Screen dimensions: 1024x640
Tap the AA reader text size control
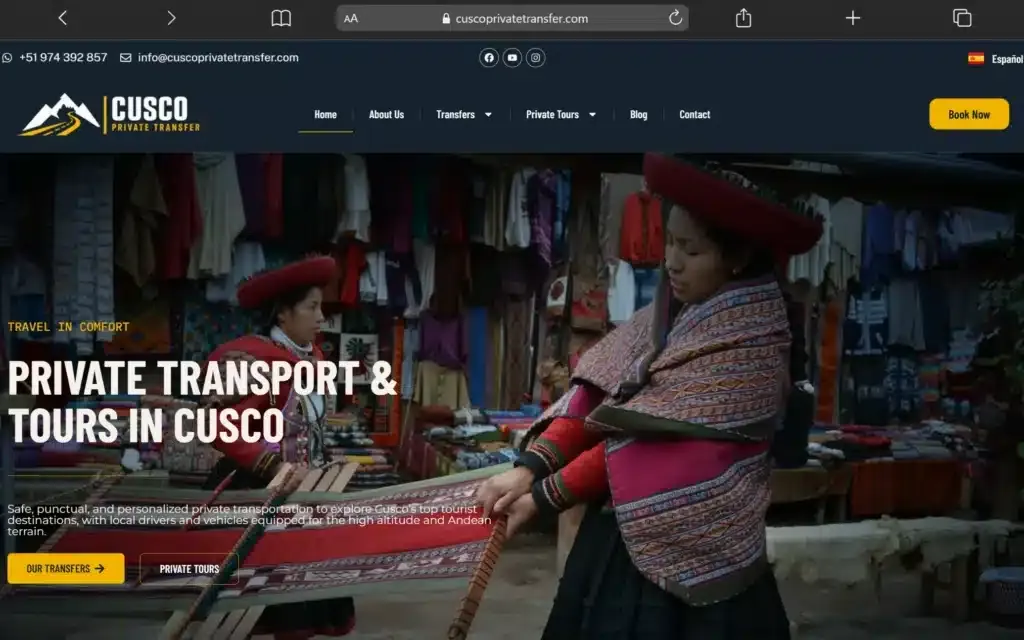pyautogui.click(x=351, y=19)
